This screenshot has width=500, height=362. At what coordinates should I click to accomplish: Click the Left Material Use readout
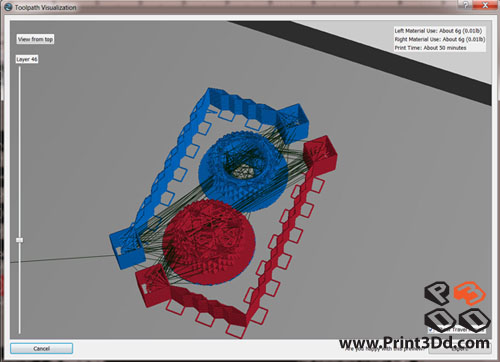pyautogui.click(x=438, y=31)
